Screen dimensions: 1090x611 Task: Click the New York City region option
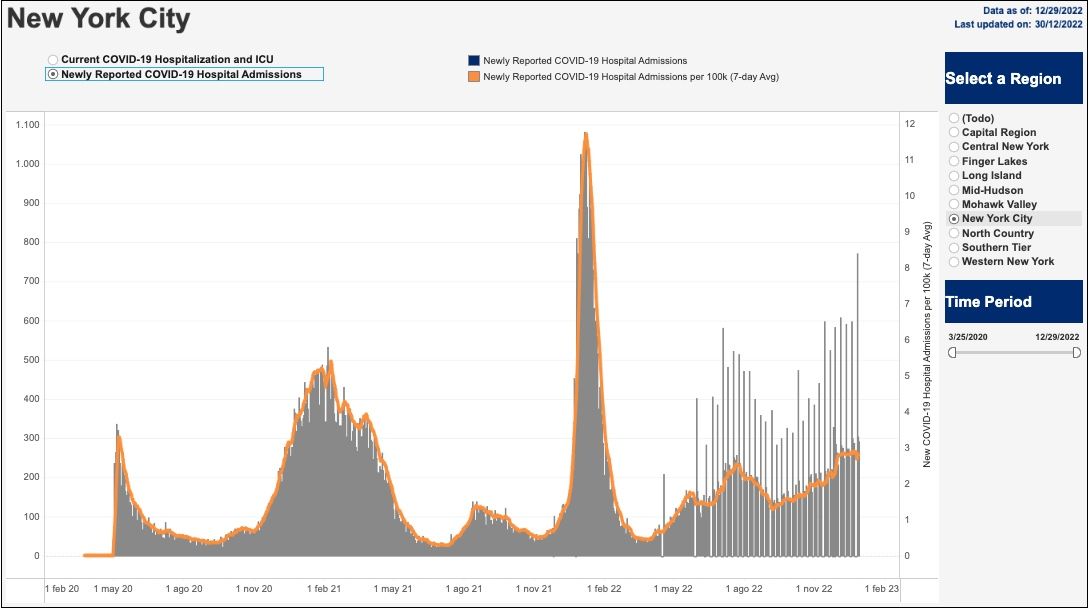click(954, 219)
